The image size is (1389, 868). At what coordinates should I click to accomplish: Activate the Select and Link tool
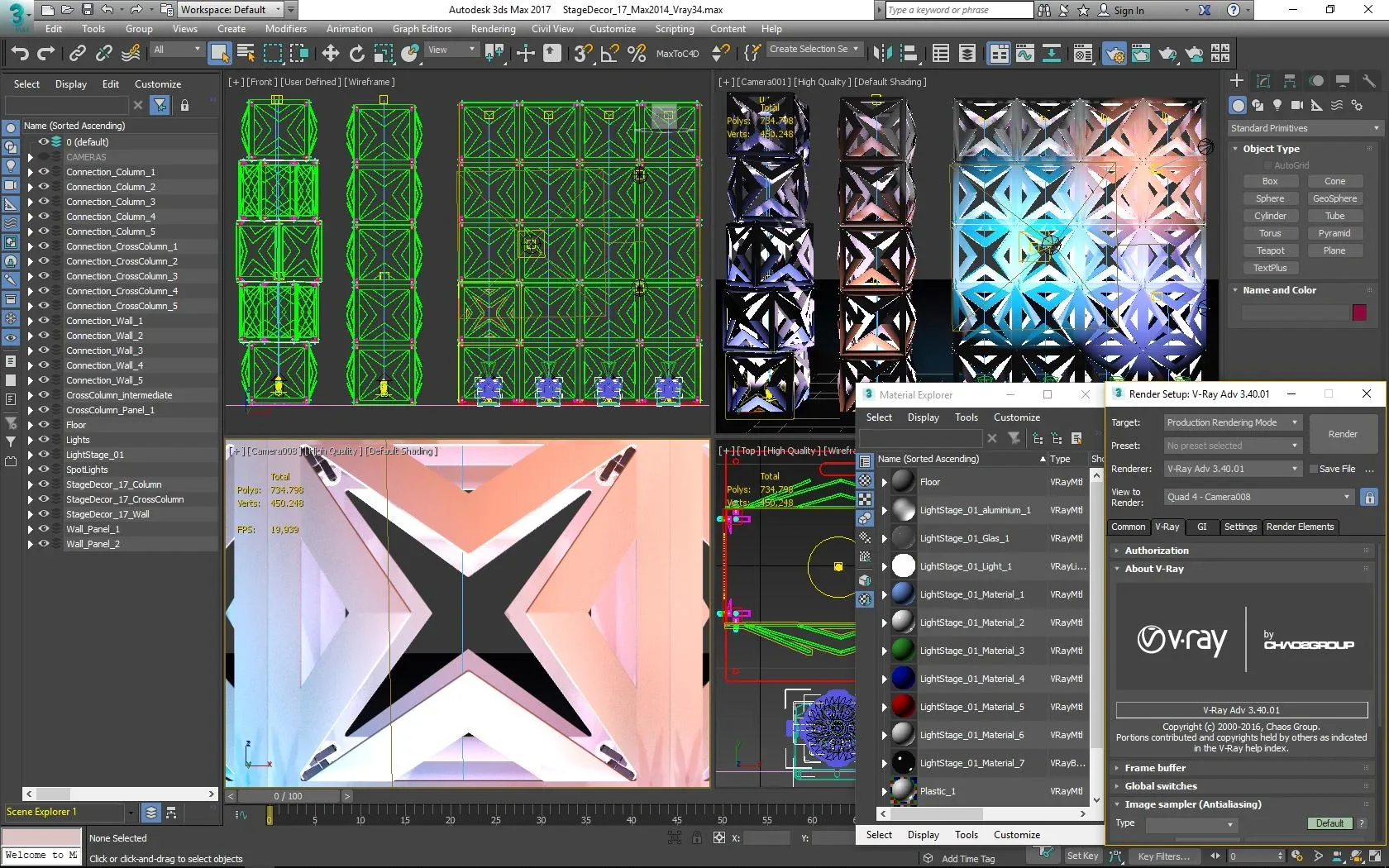coord(78,54)
